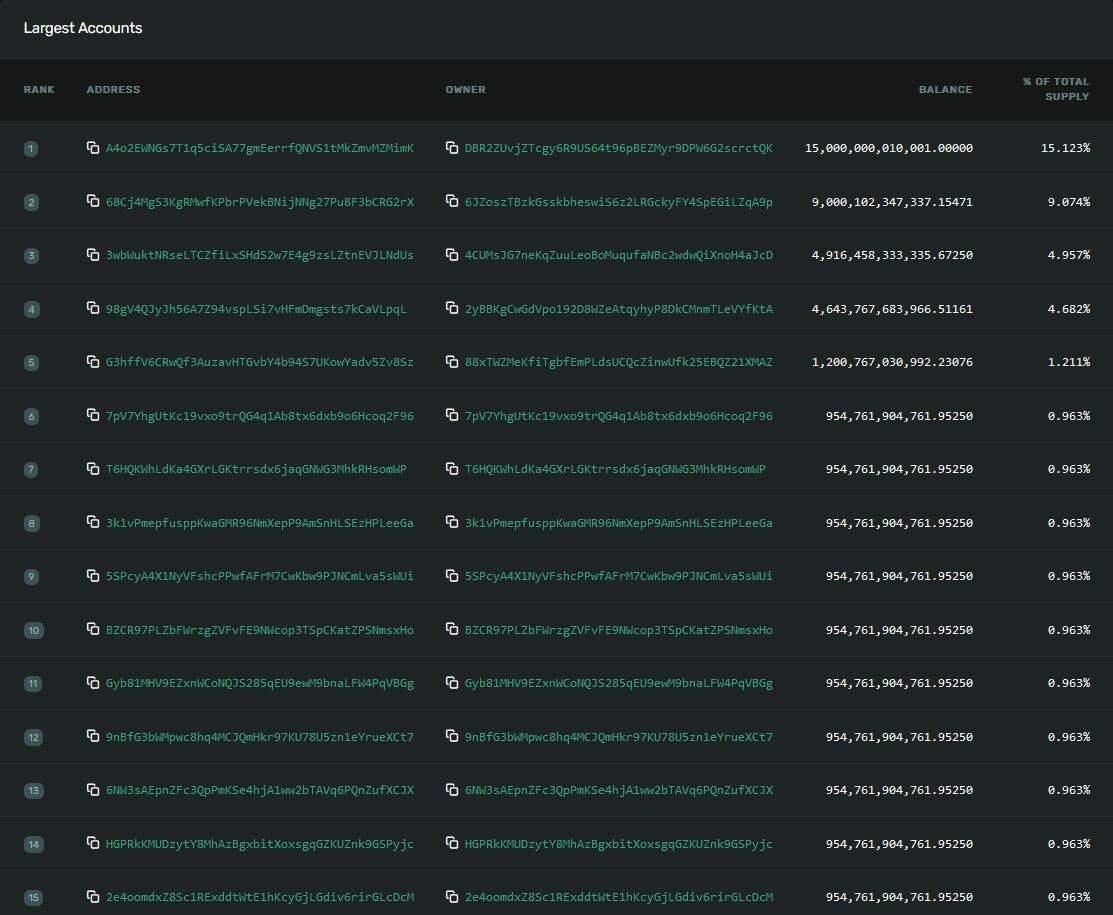This screenshot has height=915, width=1113.
Task: Copy rank 2 owner address 6JZoszTBzk
Action: [451, 201]
